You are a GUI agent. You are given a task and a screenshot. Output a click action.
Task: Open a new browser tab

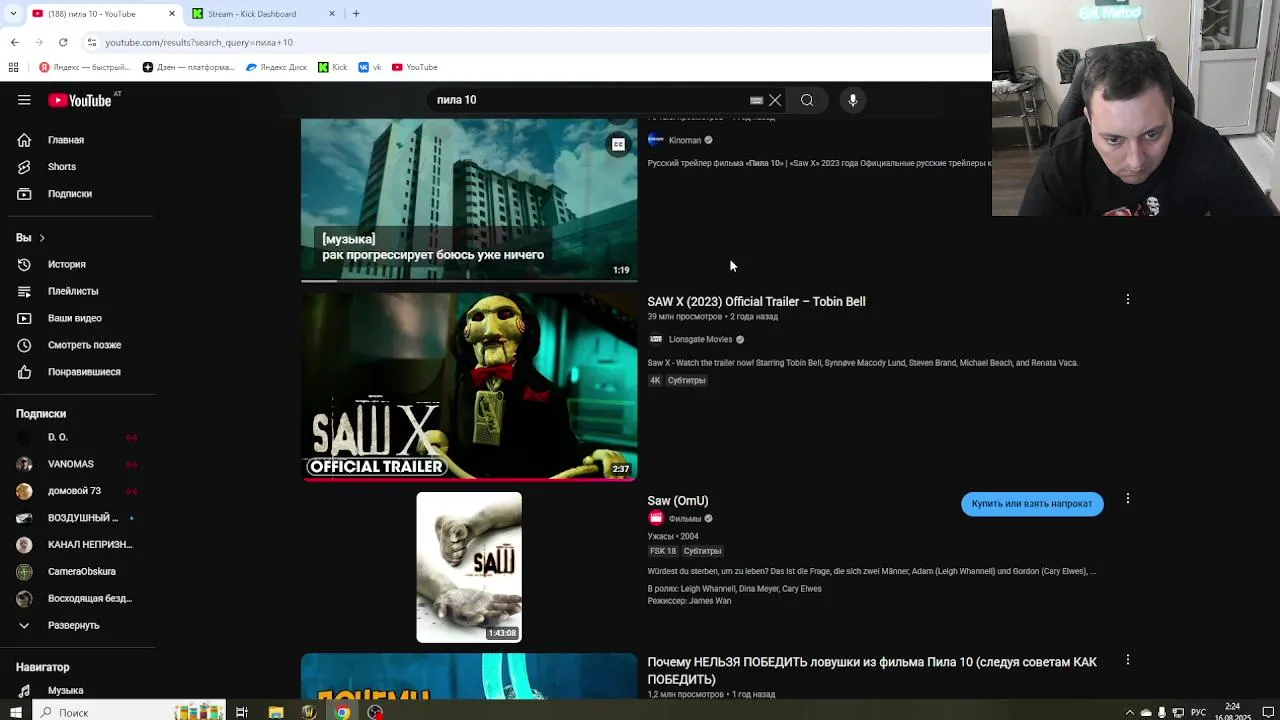tap(356, 14)
